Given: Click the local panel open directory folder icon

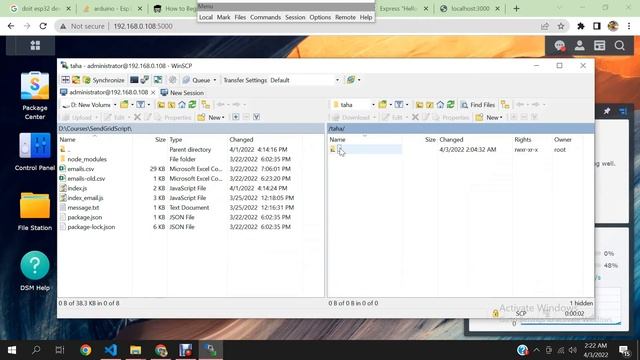Looking at the screenshot, I should pos(124,105).
